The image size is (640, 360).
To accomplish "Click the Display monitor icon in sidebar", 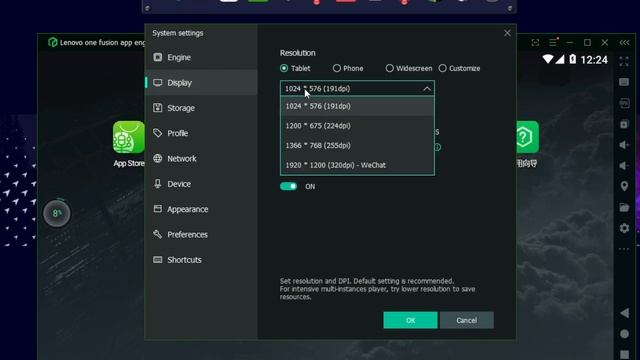I will click(x=158, y=82).
